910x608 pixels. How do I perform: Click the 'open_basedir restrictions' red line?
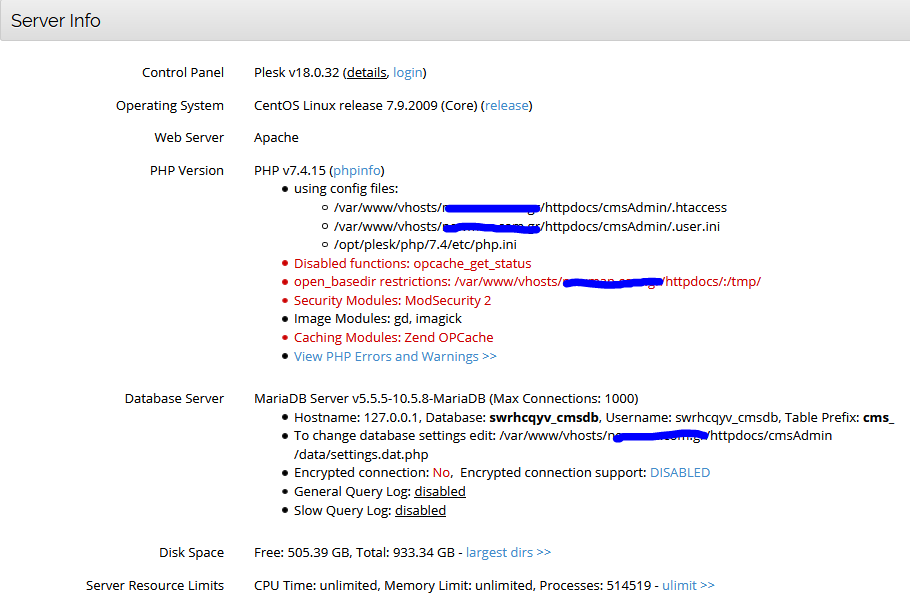[373, 282]
